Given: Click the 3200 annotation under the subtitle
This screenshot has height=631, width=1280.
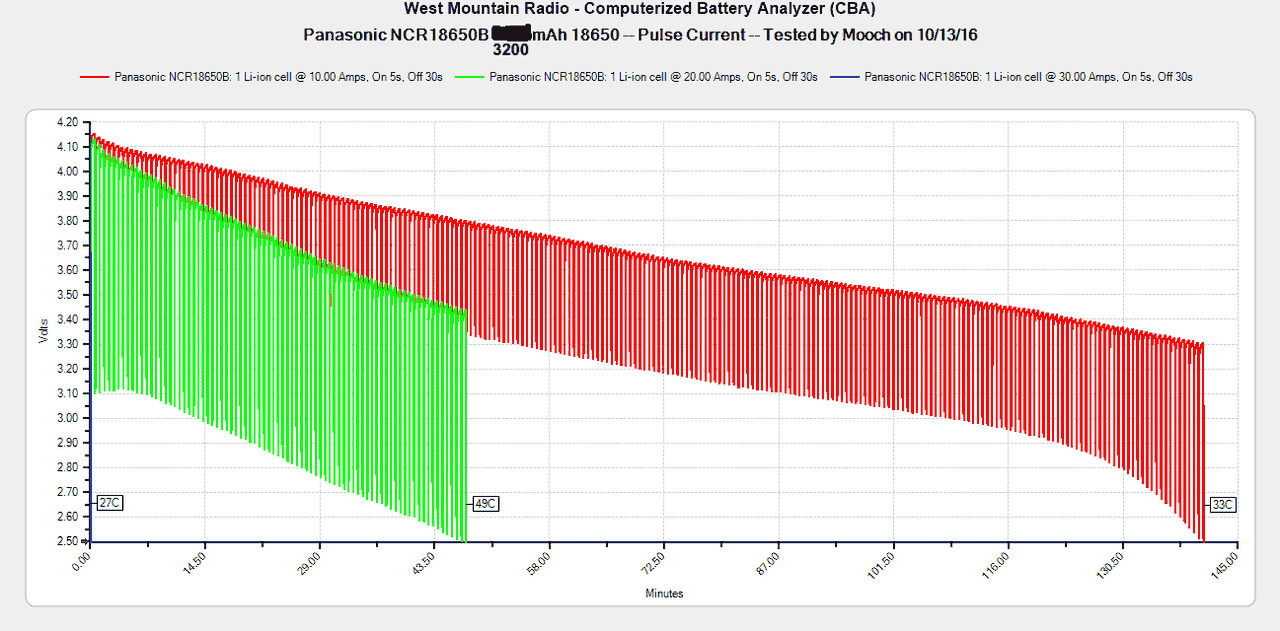Looking at the screenshot, I should (x=511, y=49).
